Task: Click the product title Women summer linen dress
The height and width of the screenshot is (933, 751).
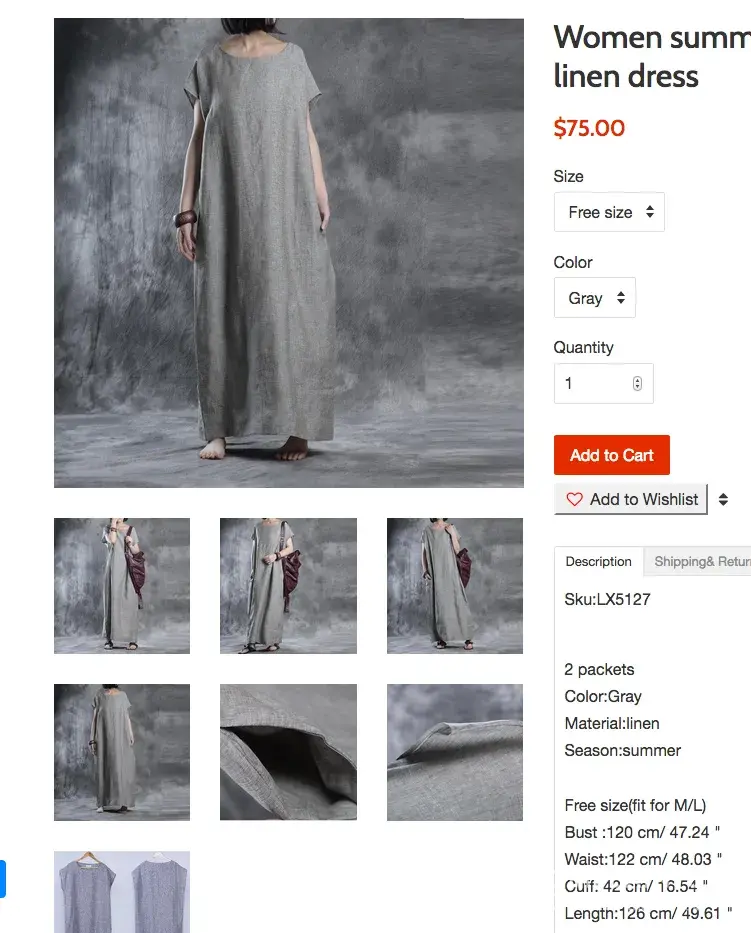Action: [652, 57]
